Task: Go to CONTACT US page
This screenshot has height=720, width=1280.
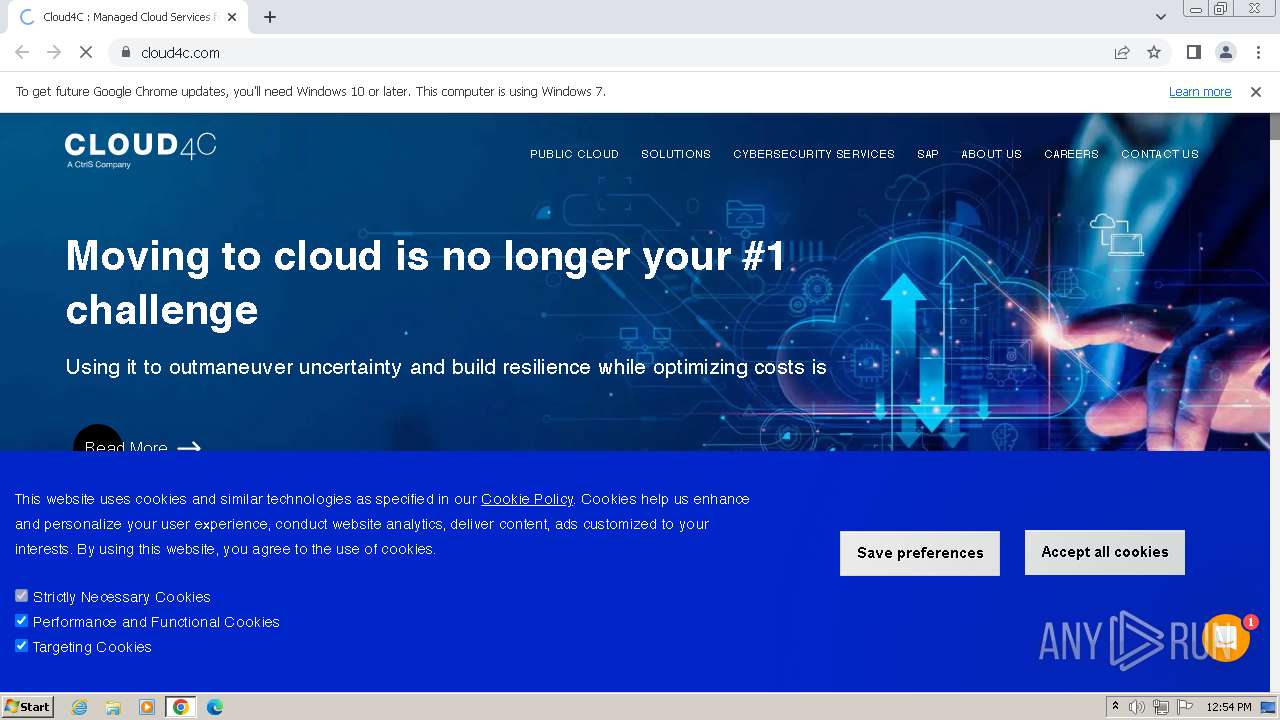Action: [x=1159, y=154]
